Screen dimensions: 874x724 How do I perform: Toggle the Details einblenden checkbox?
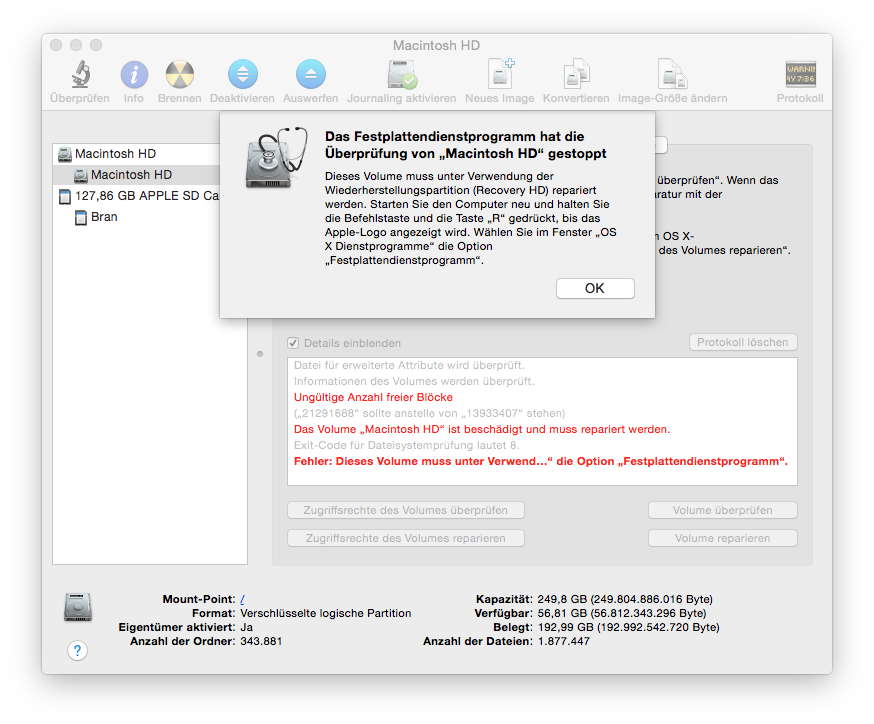pos(293,343)
